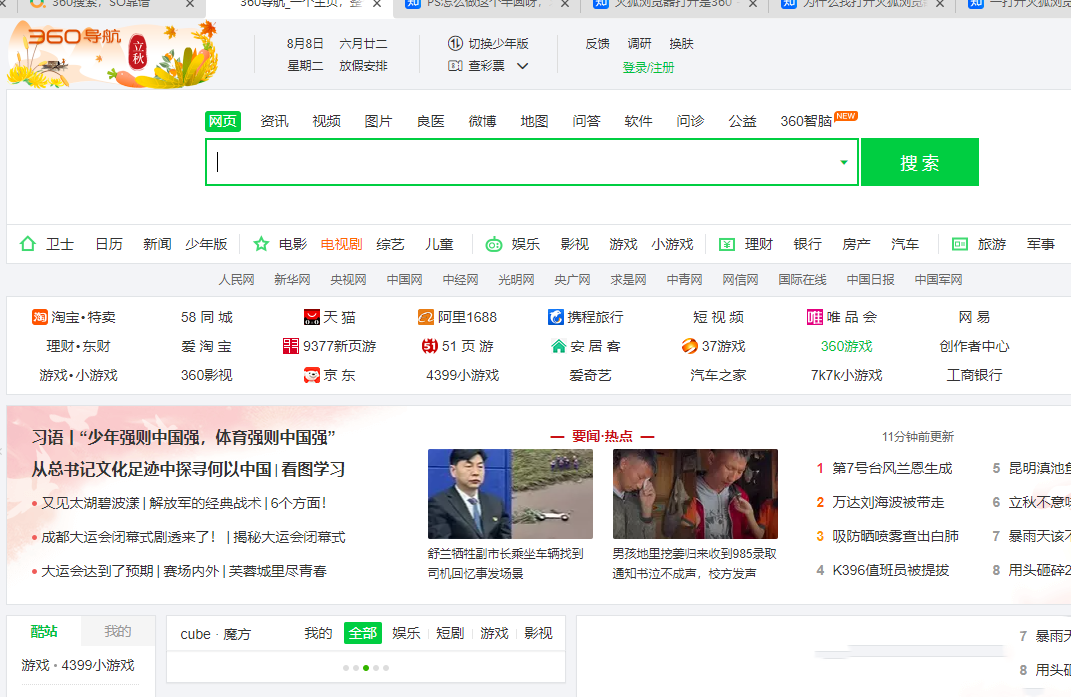
Task: Select the 网页 search tab
Action: [x=223, y=122]
